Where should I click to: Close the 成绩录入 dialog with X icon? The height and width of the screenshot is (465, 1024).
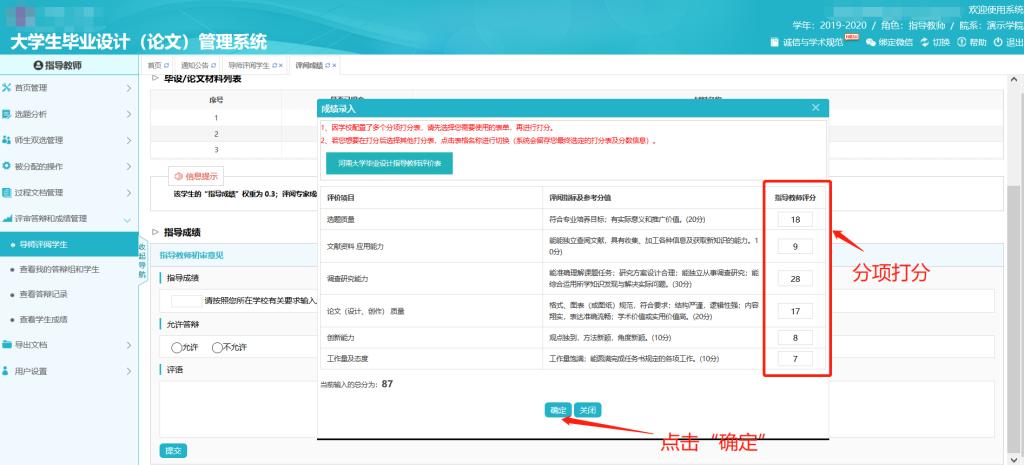pos(815,107)
